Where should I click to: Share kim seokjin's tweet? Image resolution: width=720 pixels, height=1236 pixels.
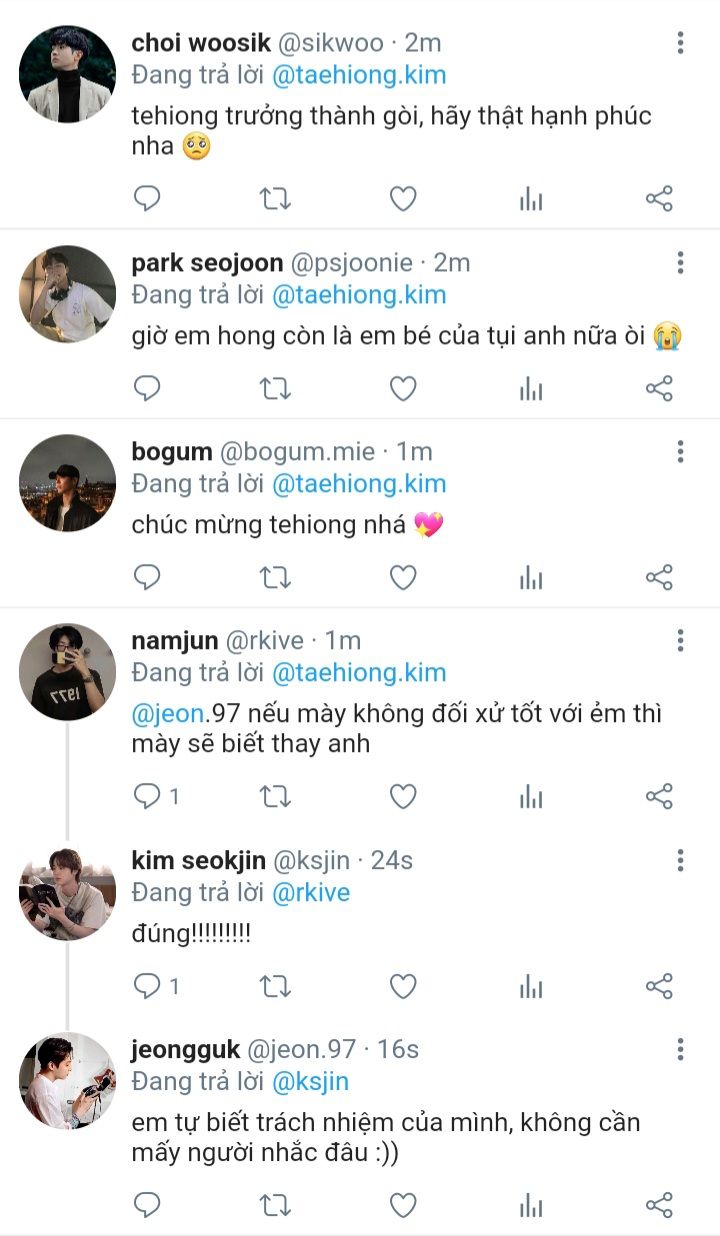[x=659, y=987]
